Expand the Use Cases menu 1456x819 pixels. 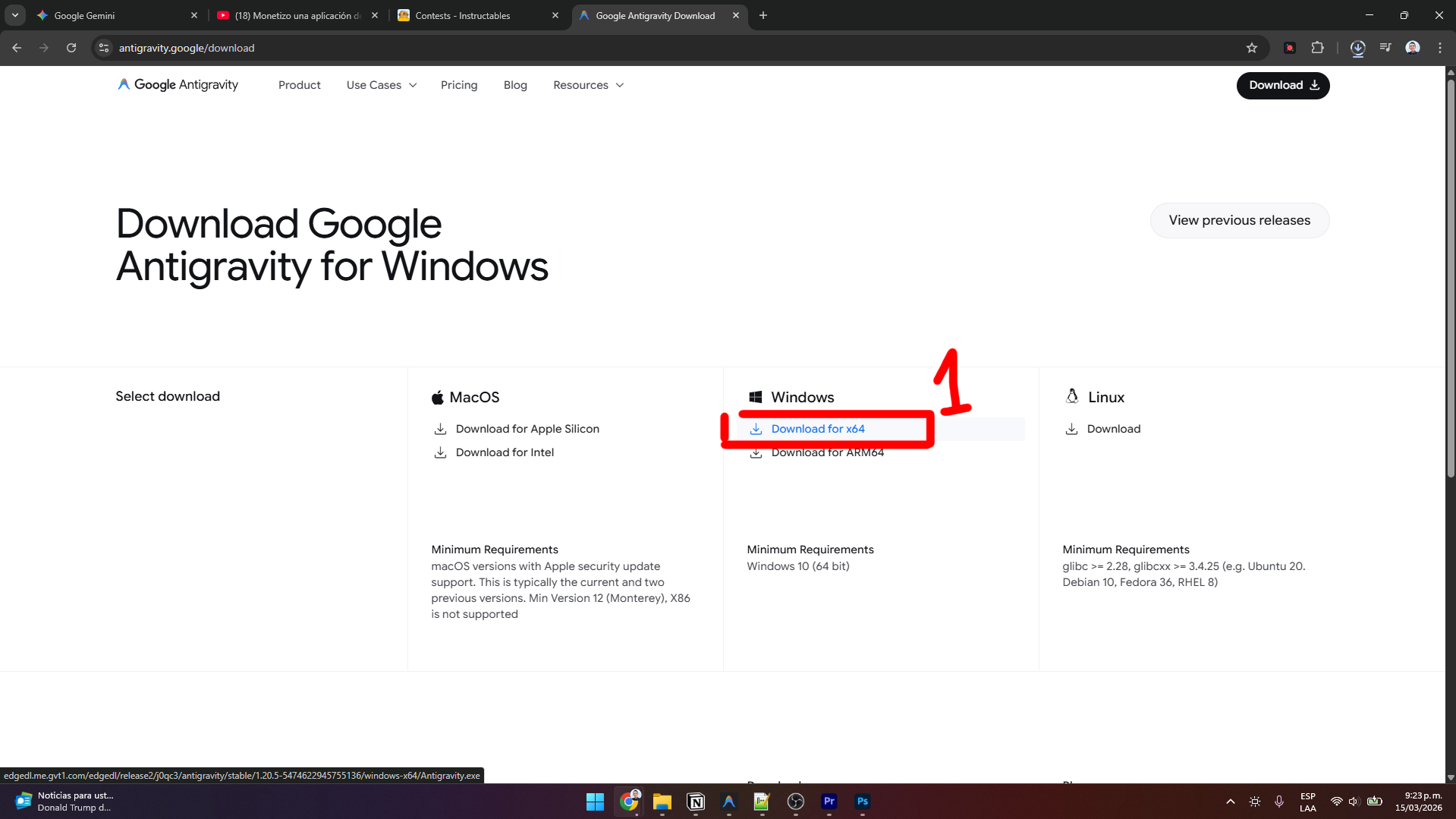(x=382, y=85)
